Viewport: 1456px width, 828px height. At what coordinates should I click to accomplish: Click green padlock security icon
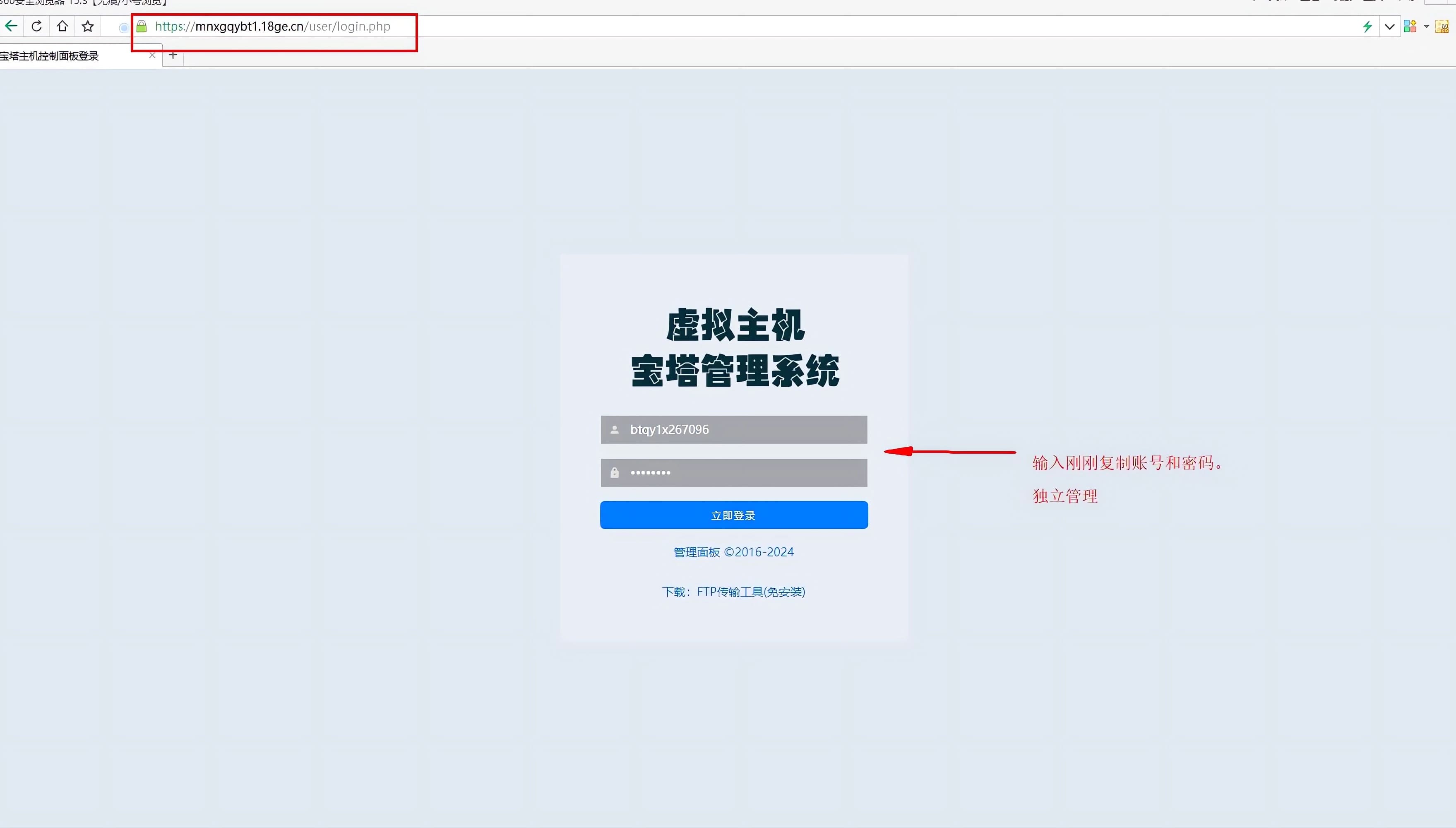(x=142, y=26)
